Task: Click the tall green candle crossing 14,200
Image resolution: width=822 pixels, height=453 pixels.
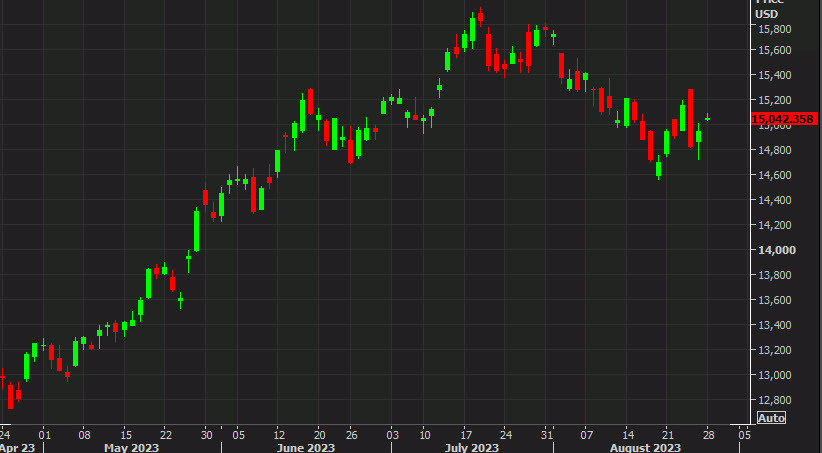Action: 197,230
